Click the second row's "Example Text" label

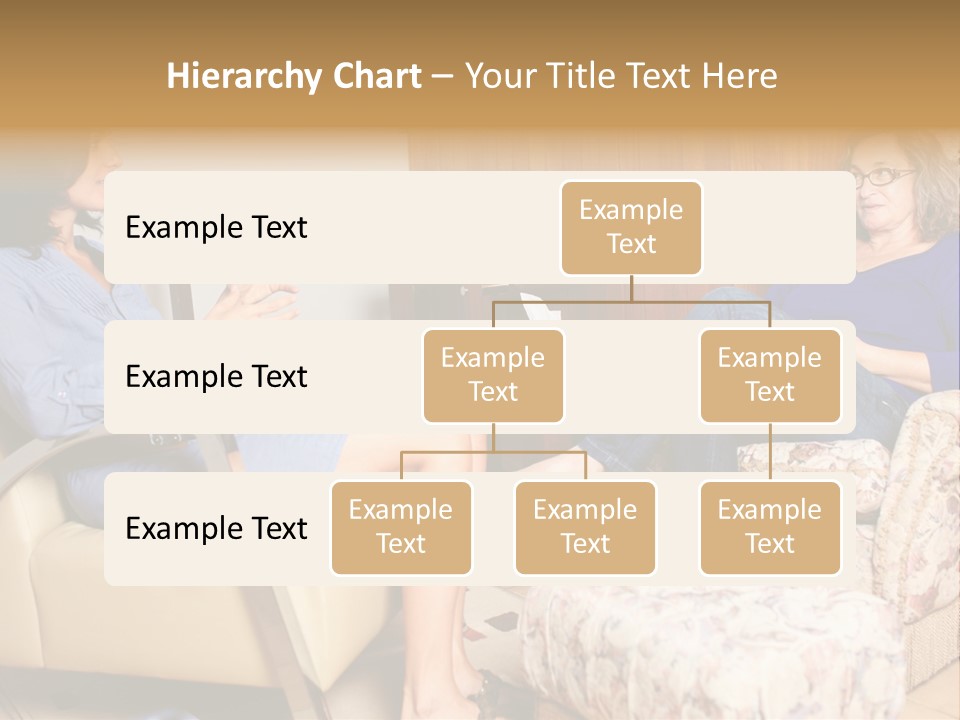[216, 376]
